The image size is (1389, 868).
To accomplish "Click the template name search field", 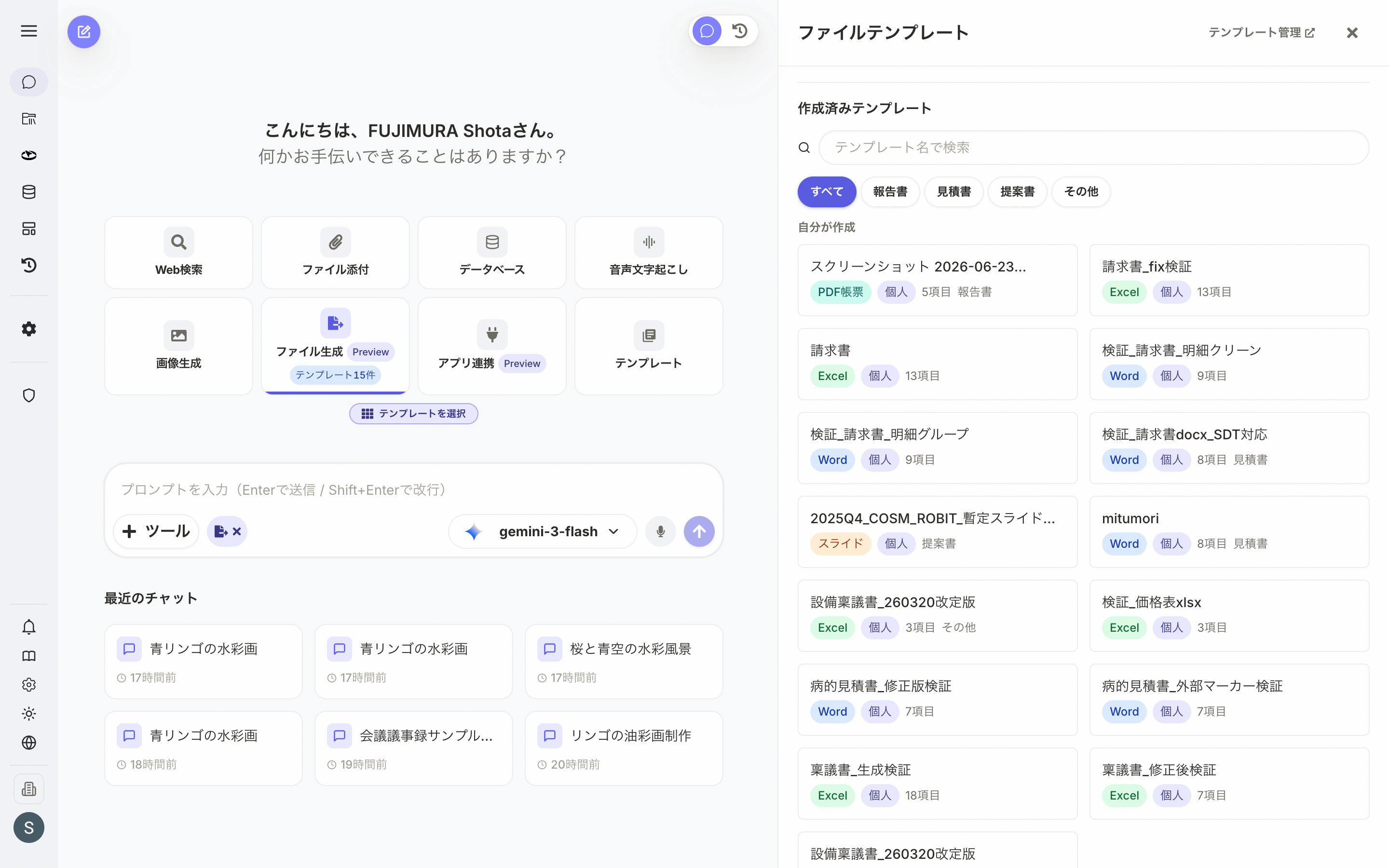I will [1094, 148].
